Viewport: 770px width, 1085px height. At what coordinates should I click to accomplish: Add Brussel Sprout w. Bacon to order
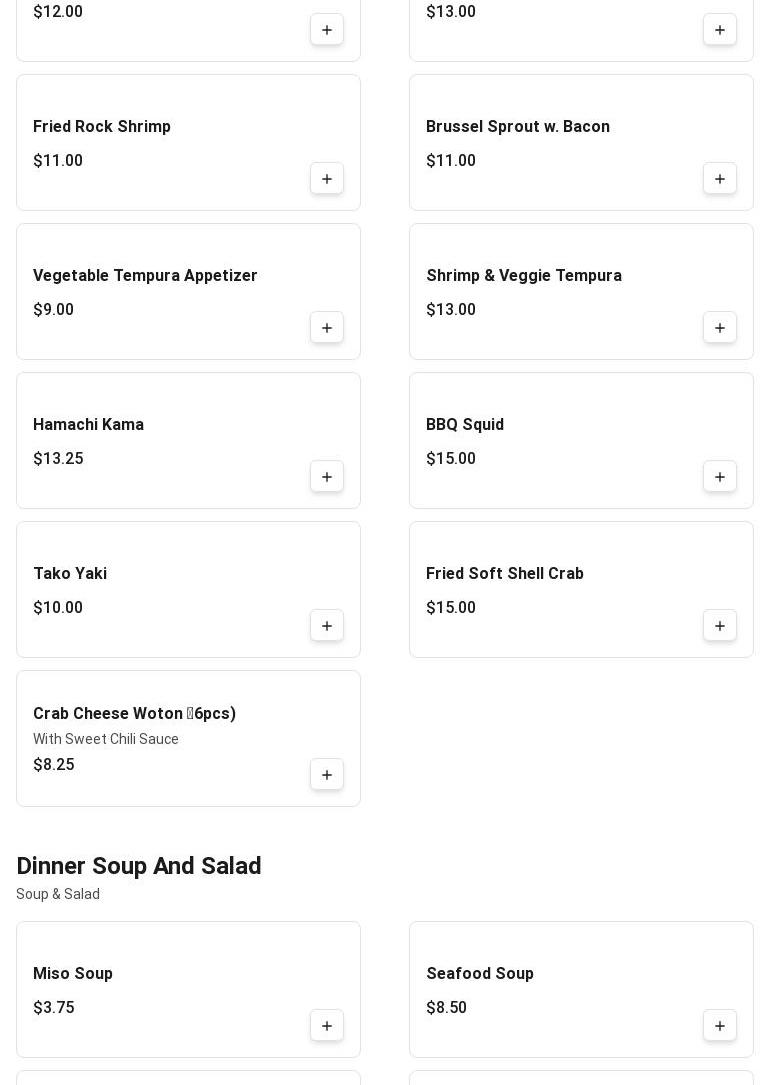coord(720,179)
